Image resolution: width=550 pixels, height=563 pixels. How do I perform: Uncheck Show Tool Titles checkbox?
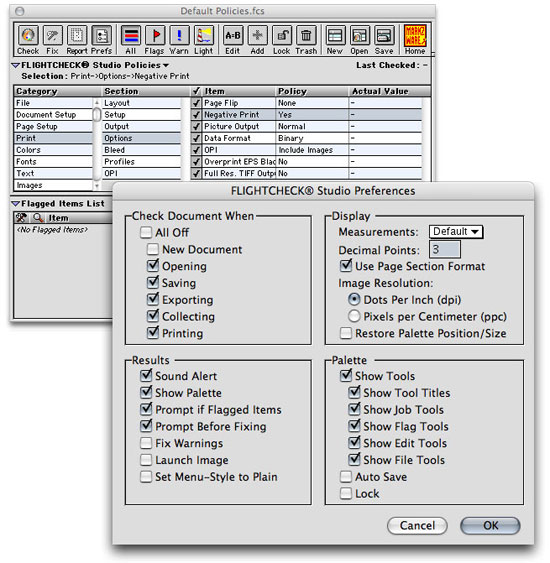pyautogui.click(x=354, y=392)
